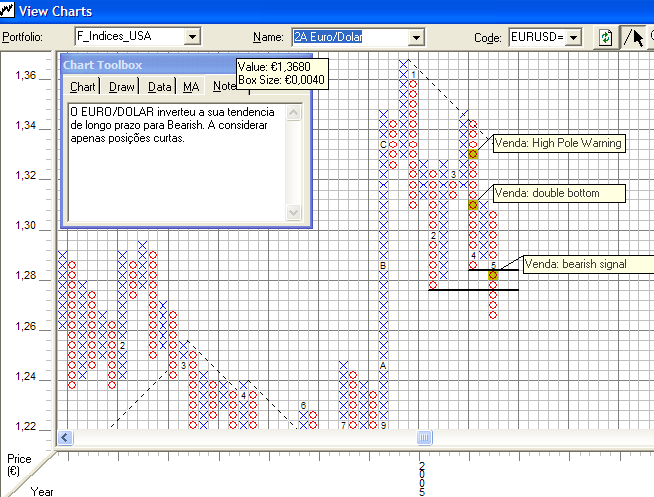Viewport: 654px width, 497px height.
Task: Open the Notes tab in Chart Toolbox
Action: pyautogui.click(x=224, y=87)
